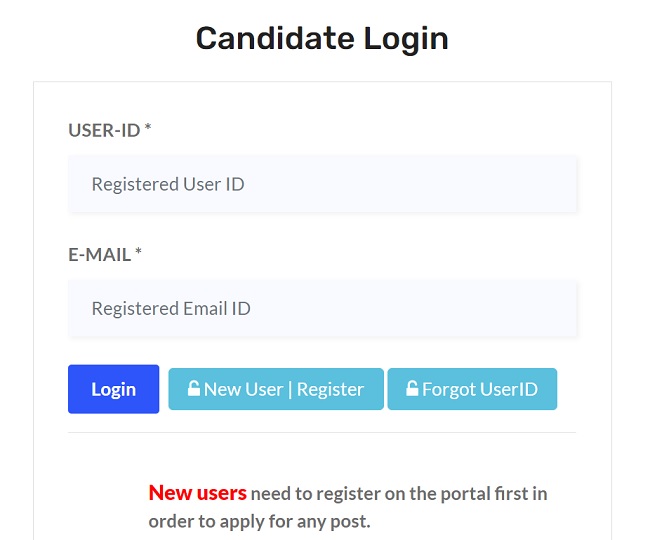Click the Candidate Login page heading

[322, 38]
